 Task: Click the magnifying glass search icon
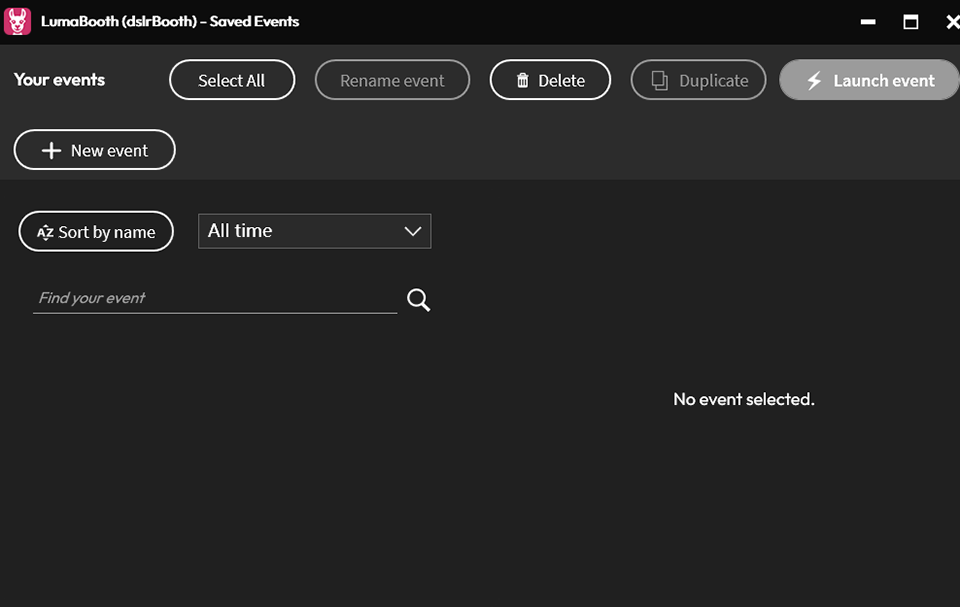419,300
